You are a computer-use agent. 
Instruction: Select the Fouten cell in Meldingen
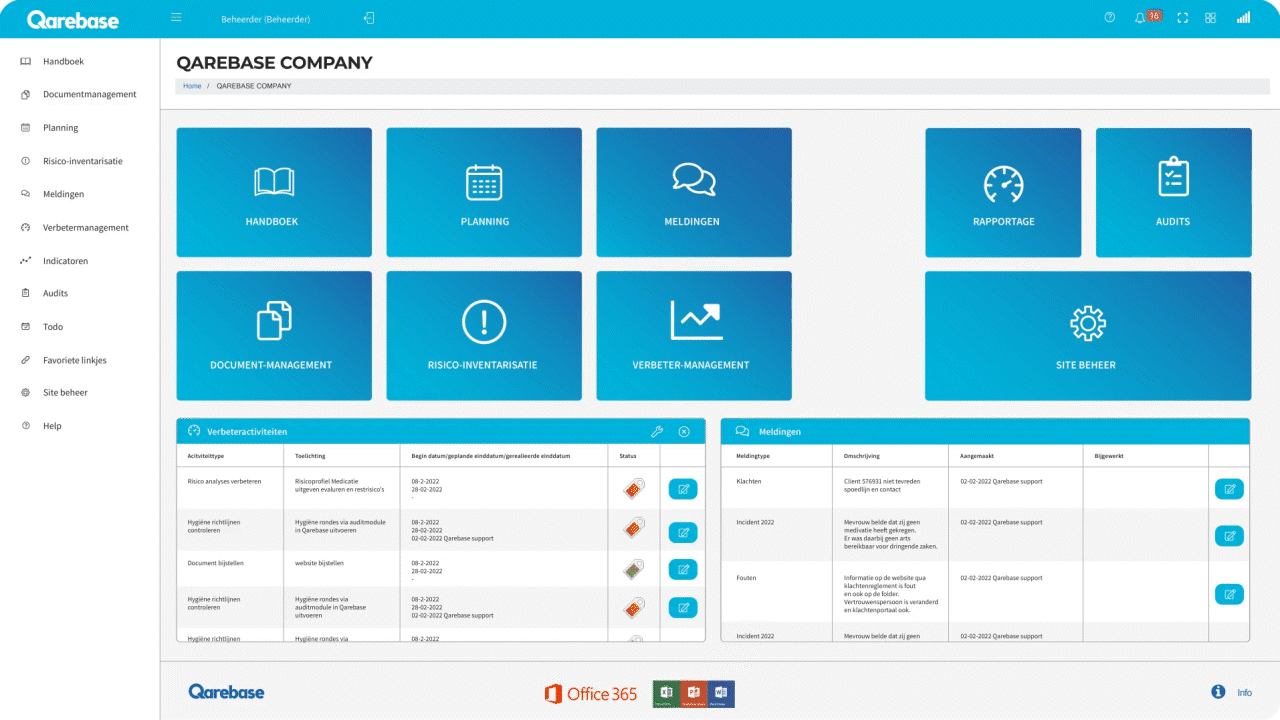tap(747, 578)
